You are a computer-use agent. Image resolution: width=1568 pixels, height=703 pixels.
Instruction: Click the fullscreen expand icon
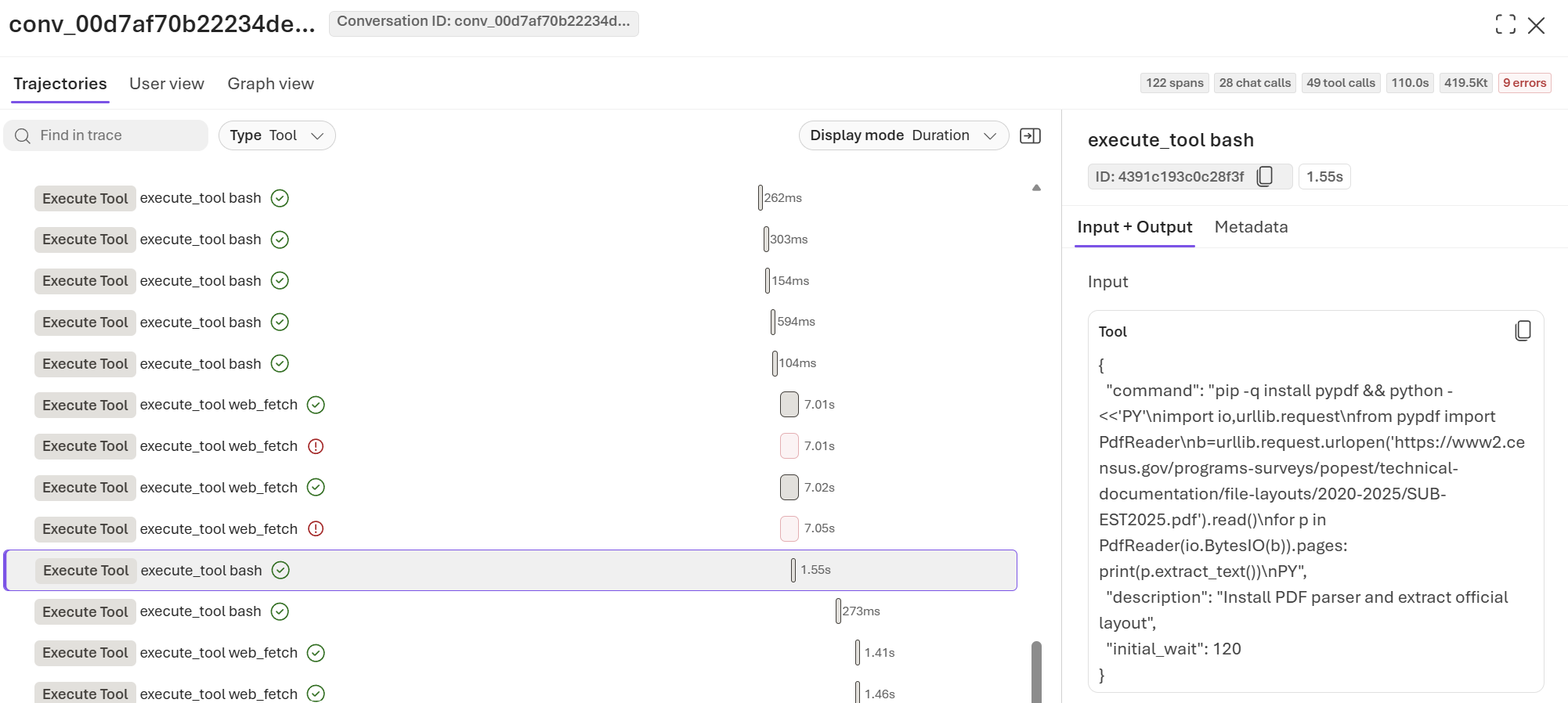tap(1505, 25)
